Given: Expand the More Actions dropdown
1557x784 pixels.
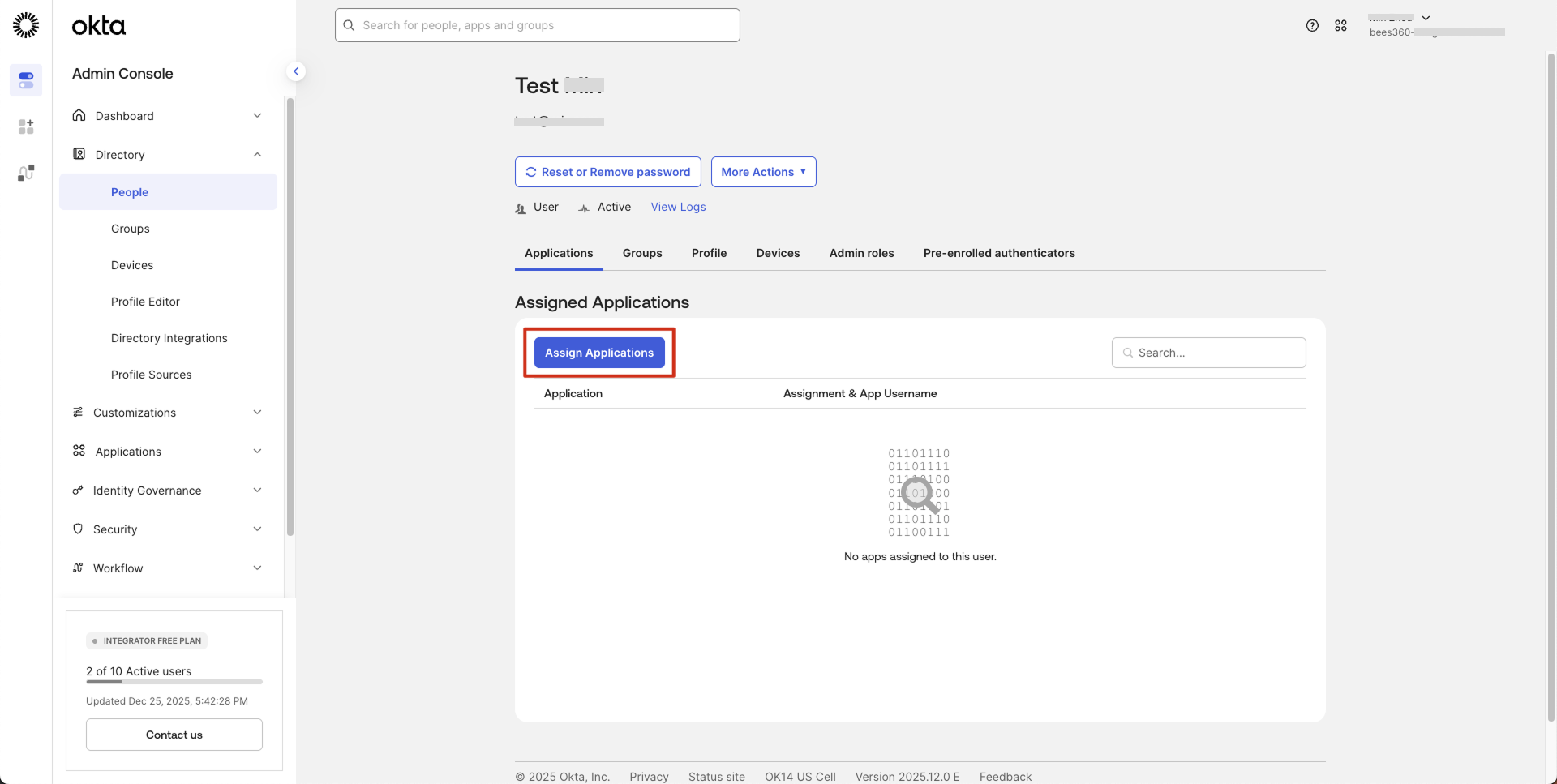Looking at the screenshot, I should tap(763, 171).
